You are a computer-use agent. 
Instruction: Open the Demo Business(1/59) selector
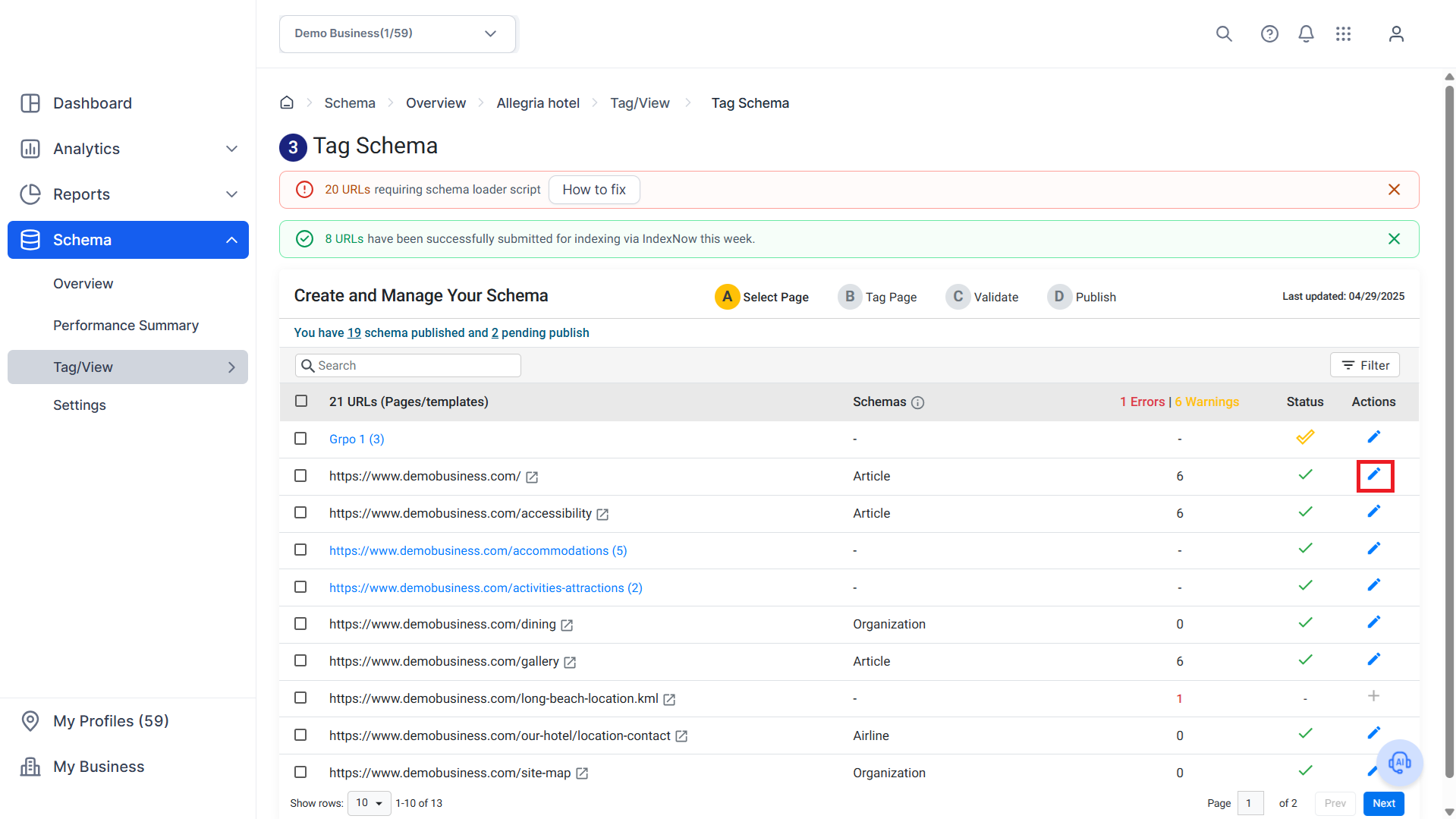(397, 34)
